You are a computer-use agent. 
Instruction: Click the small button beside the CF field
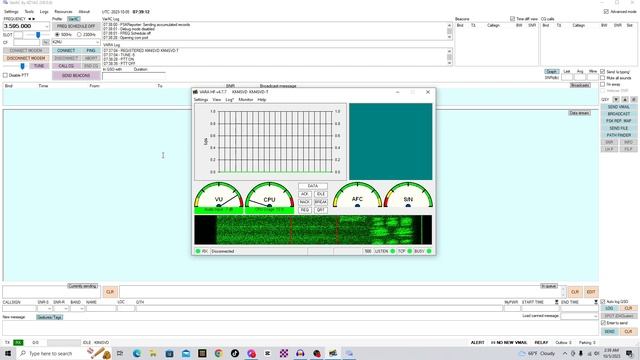click(x=45, y=42)
